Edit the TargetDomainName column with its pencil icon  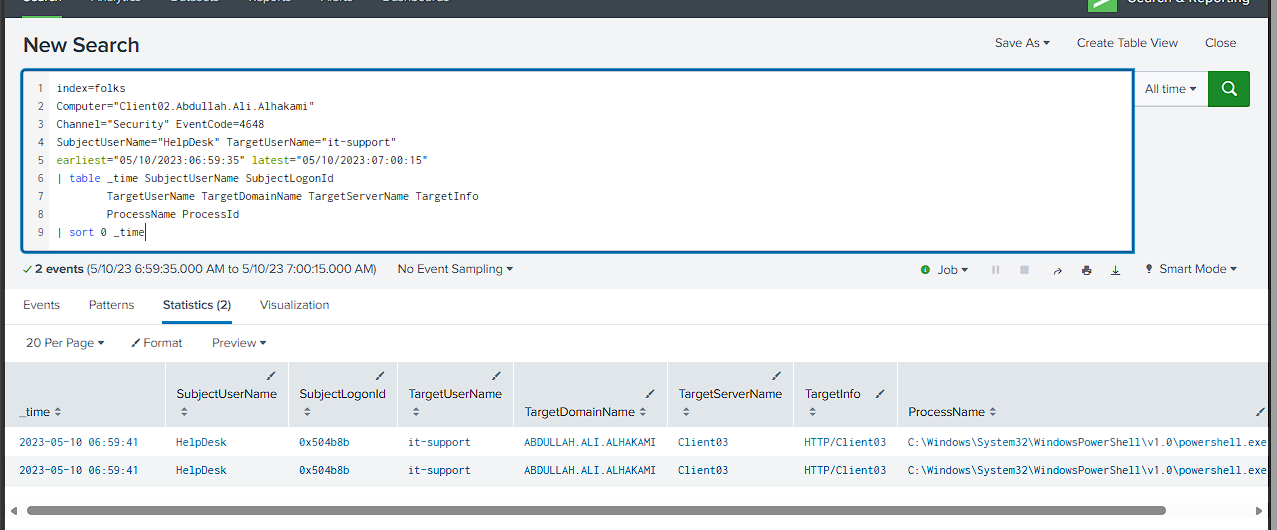point(650,394)
